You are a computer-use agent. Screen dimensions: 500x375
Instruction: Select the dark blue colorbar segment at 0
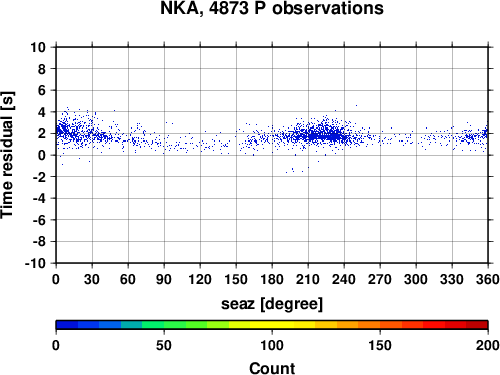coord(67,325)
